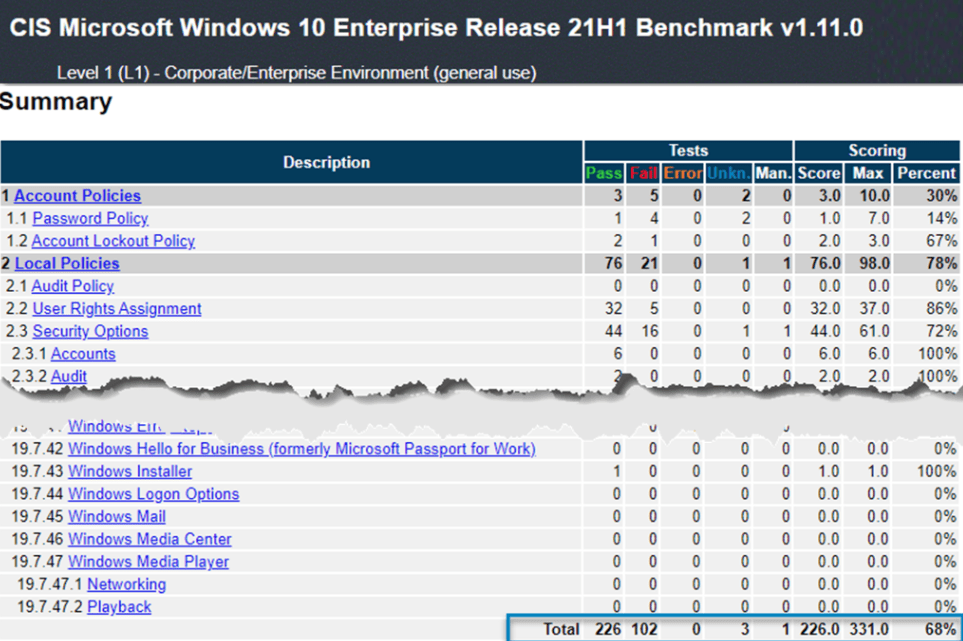Select the 67% percent for Account Lockout Policy

pos(942,241)
